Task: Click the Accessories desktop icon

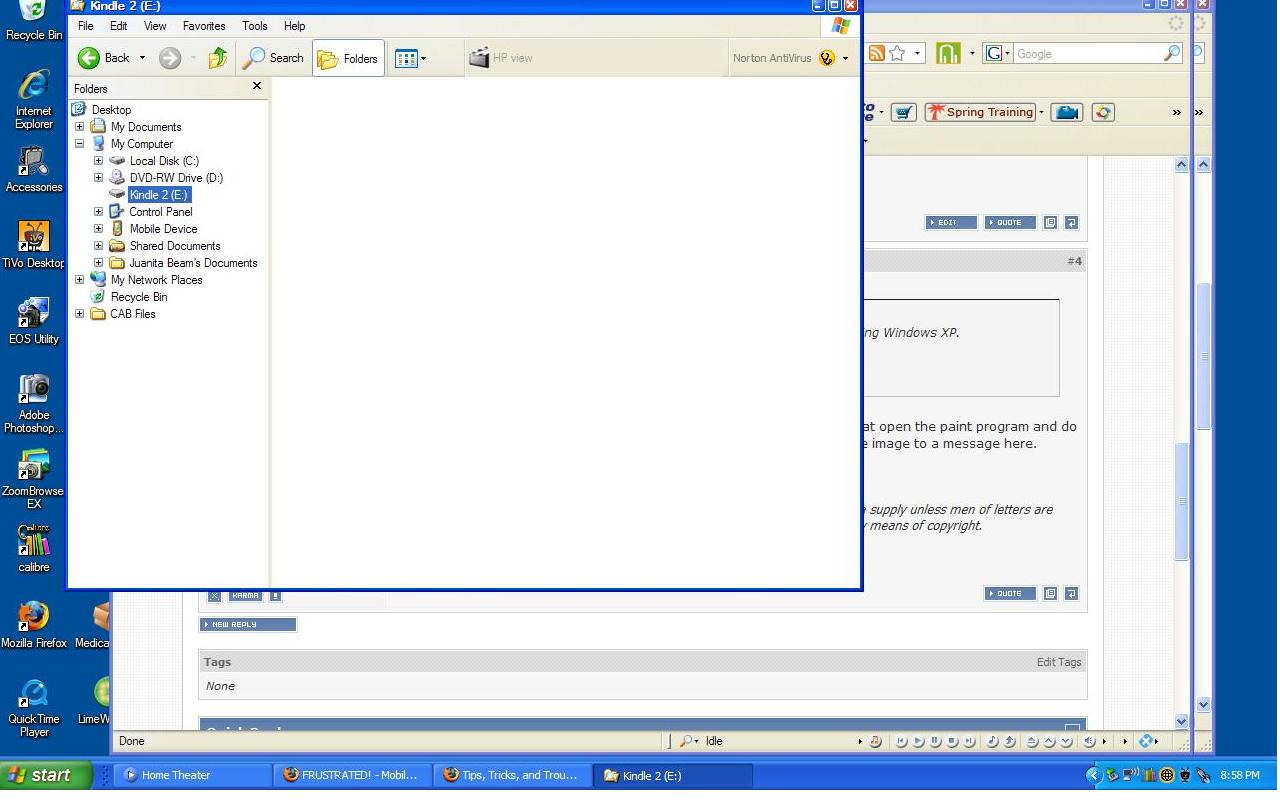Action: (34, 169)
